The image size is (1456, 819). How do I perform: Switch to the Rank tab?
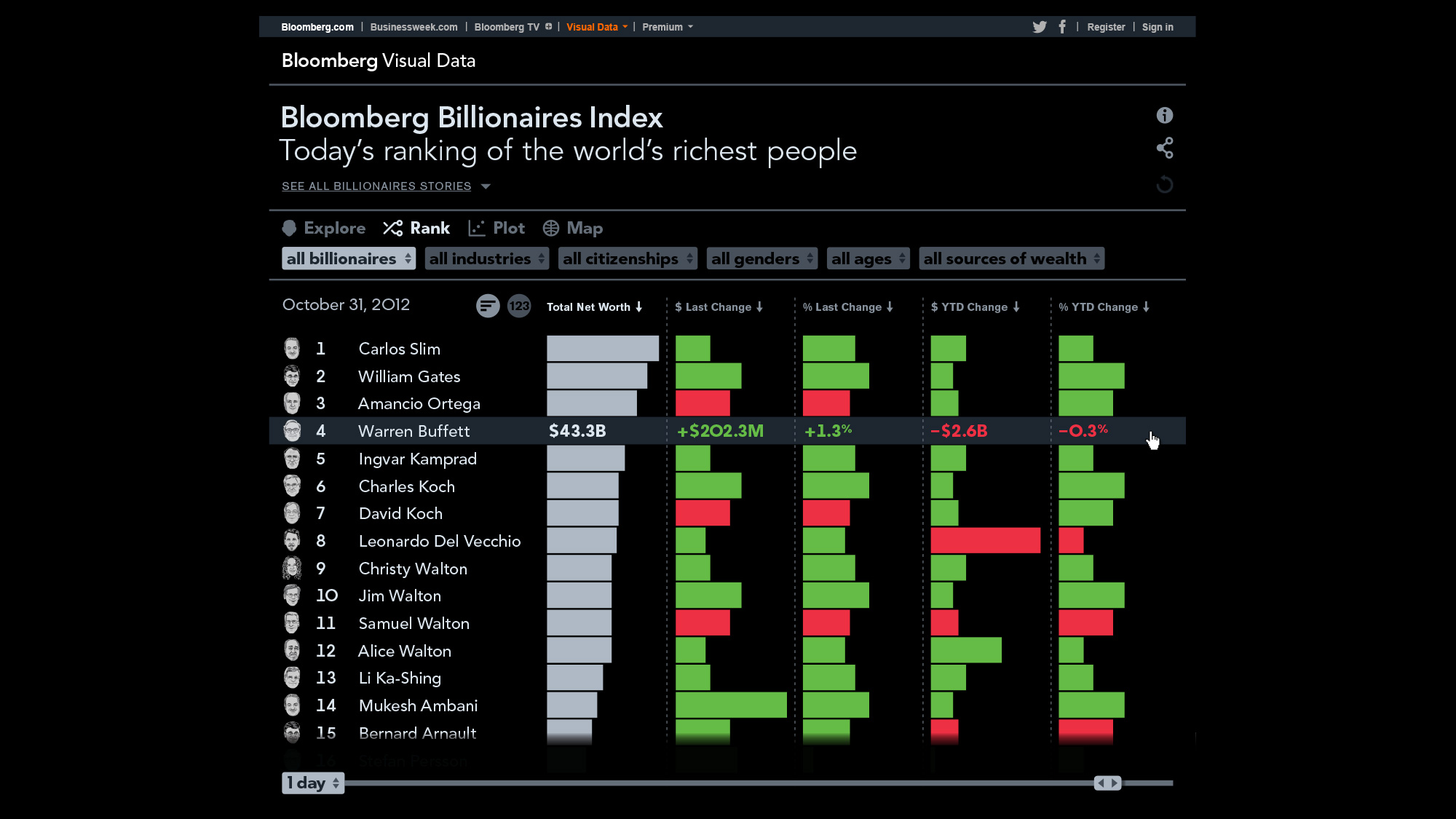(416, 228)
